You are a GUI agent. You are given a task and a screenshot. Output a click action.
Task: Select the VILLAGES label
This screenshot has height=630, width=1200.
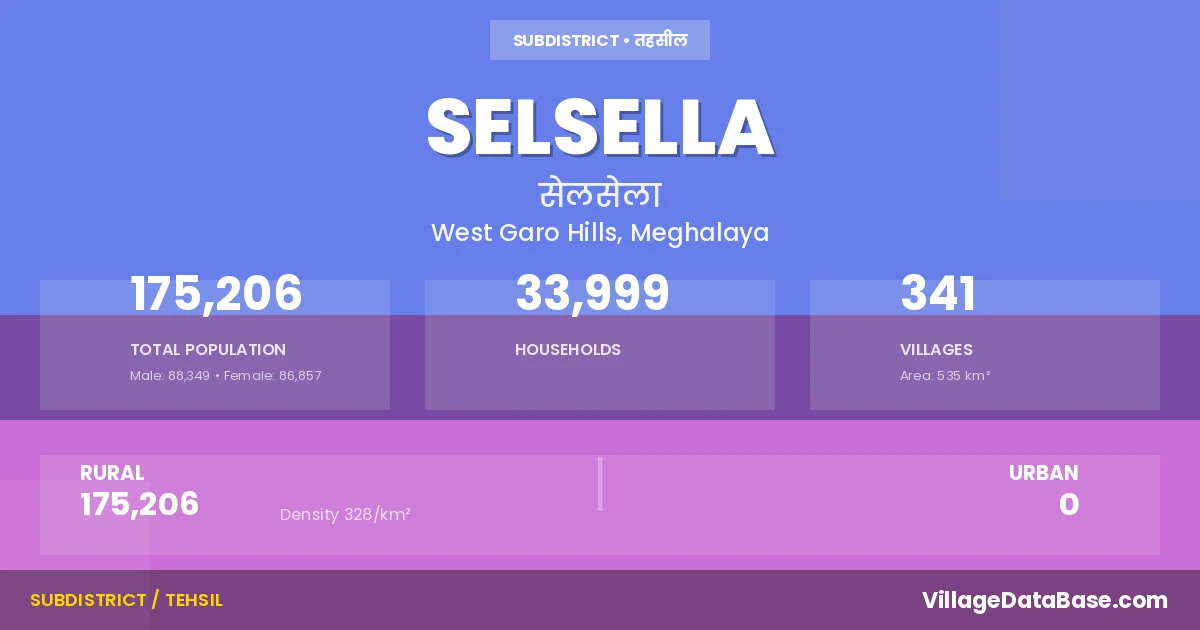(936, 350)
